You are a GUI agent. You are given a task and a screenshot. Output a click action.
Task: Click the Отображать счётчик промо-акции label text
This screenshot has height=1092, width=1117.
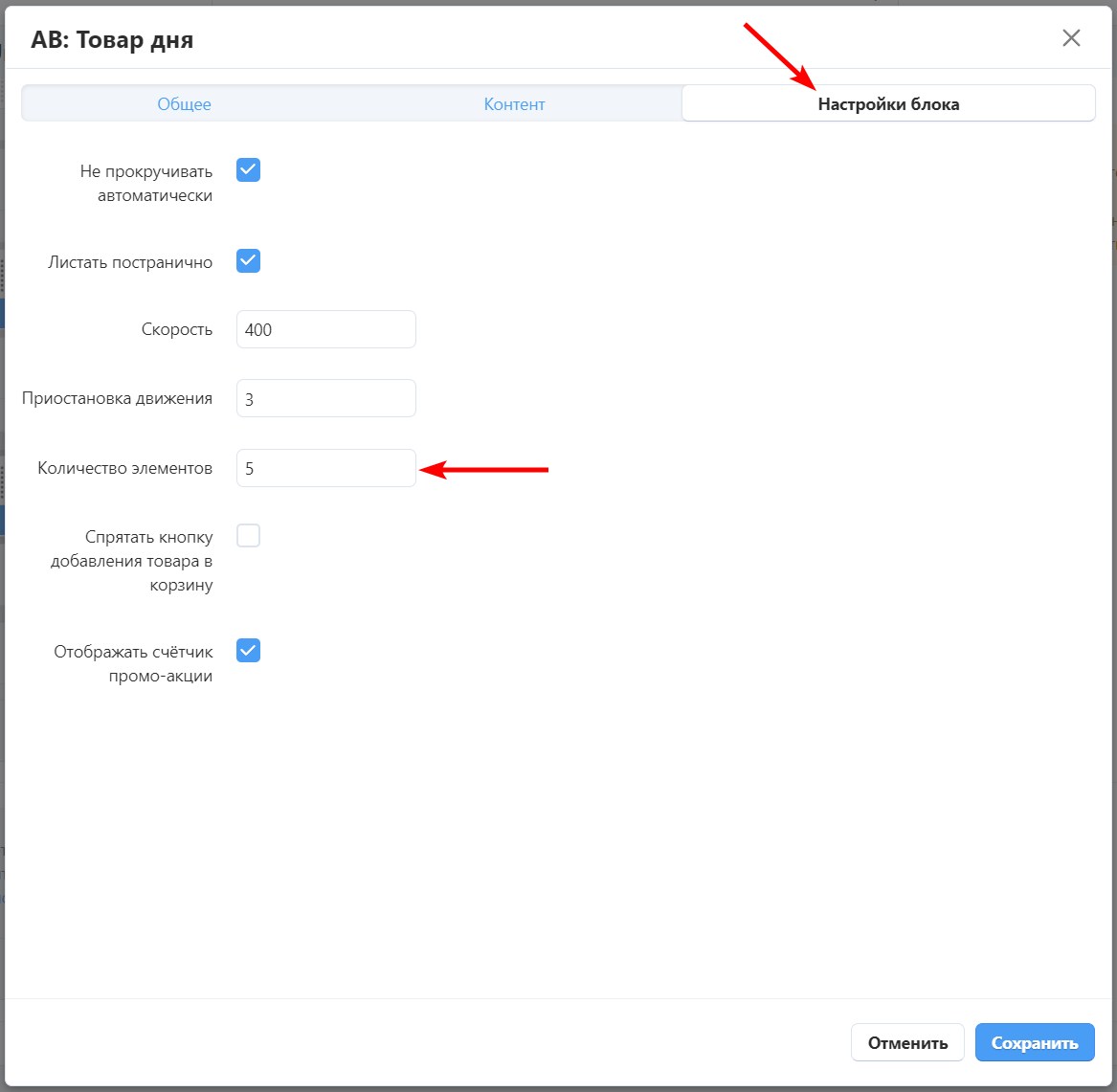pyautogui.click(x=133, y=663)
